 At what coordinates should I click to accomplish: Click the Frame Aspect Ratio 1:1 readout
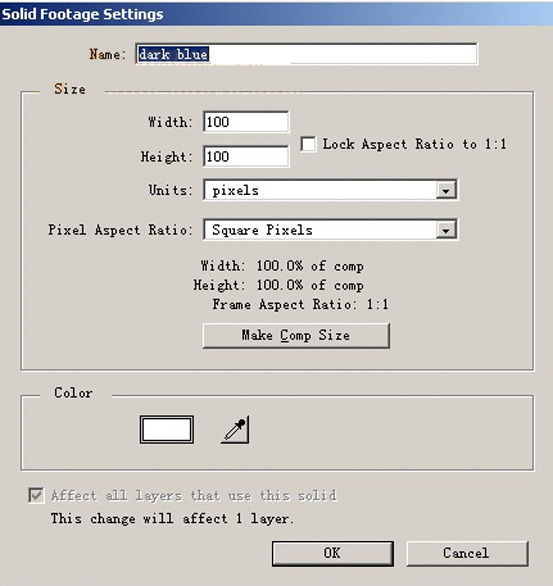pyautogui.click(x=300, y=305)
